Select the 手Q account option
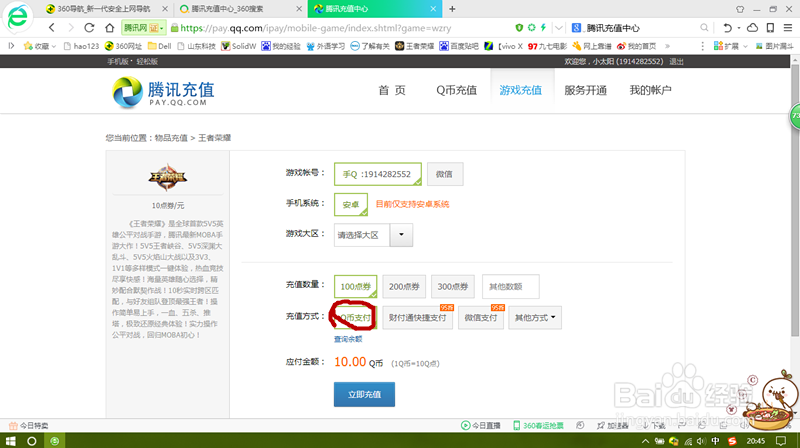This screenshot has width=800, height=448. (378, 174)
